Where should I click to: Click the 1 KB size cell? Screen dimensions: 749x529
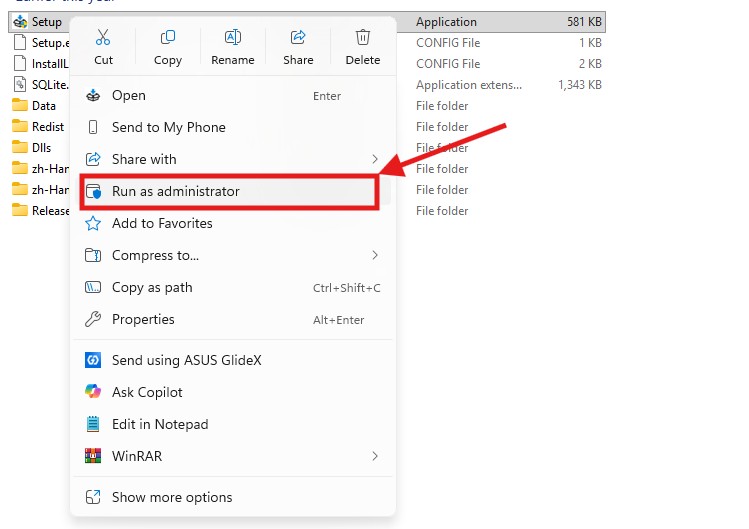(x=590, y=43)
